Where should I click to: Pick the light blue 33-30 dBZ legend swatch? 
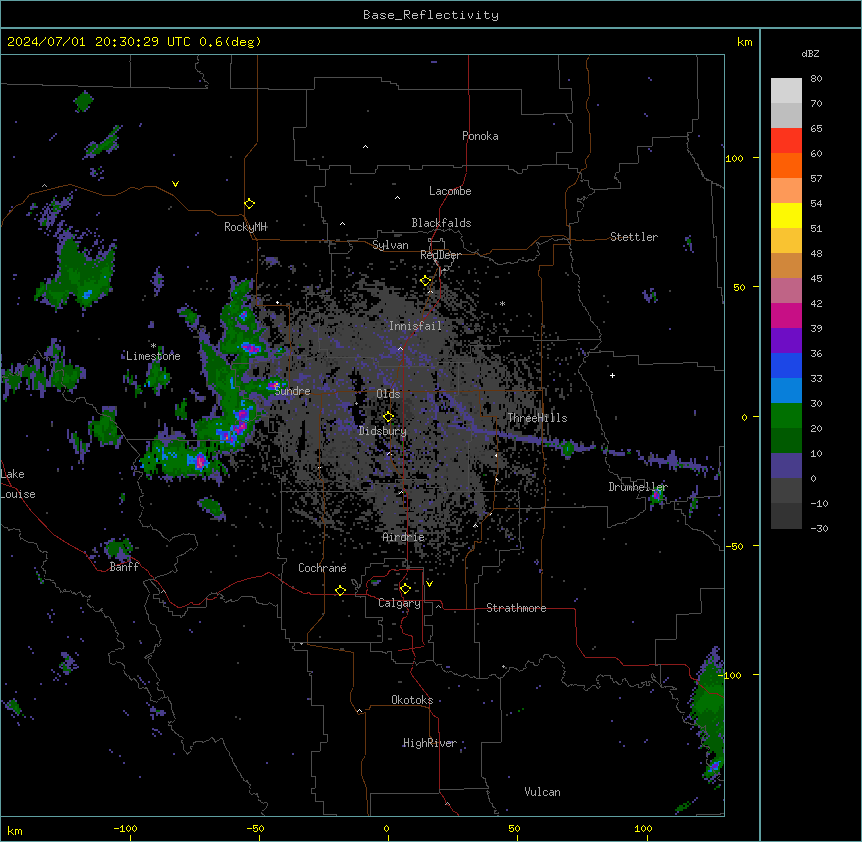tap(786, 391)
